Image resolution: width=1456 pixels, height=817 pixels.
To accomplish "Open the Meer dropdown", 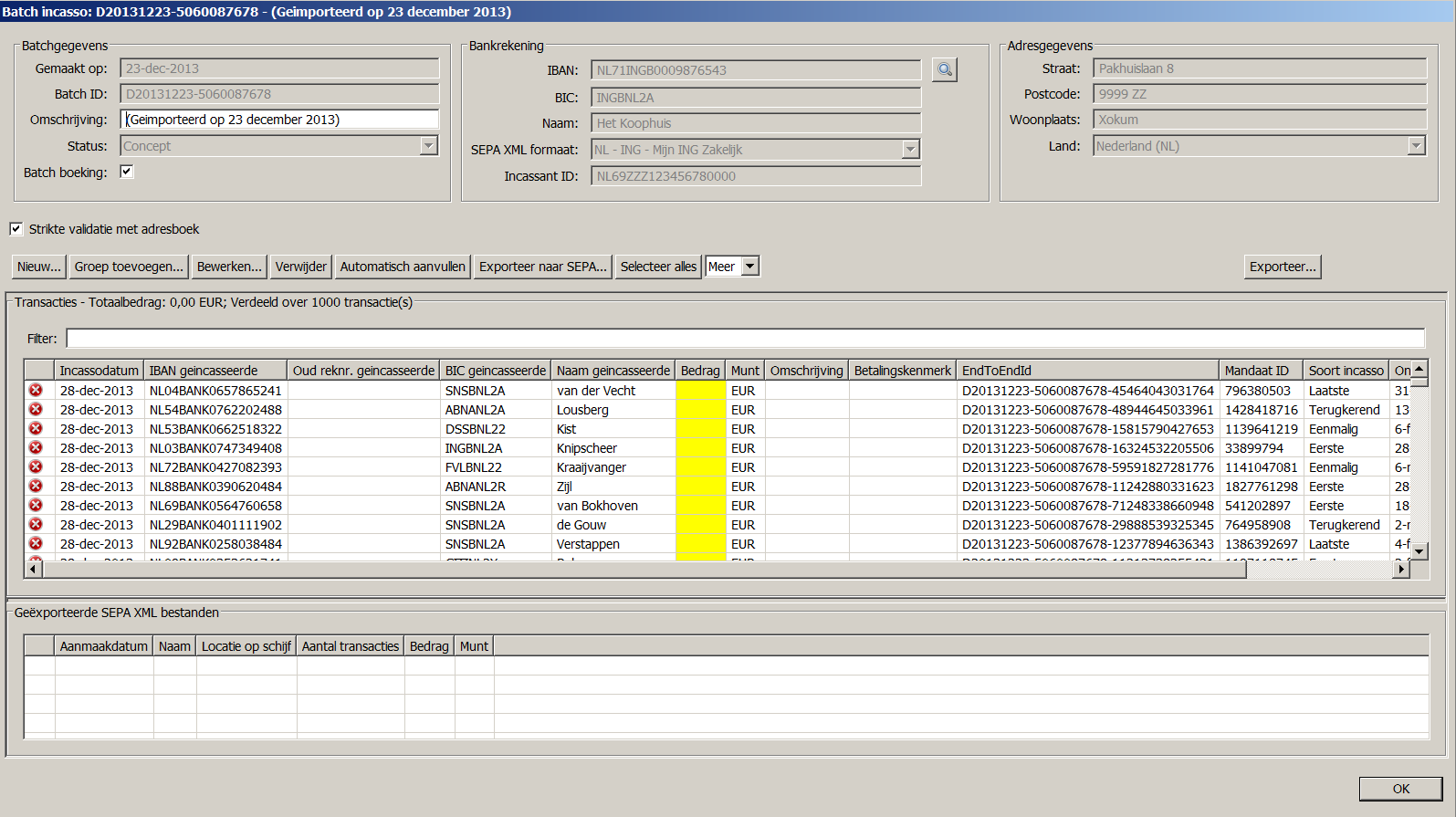I will (749, 267).
